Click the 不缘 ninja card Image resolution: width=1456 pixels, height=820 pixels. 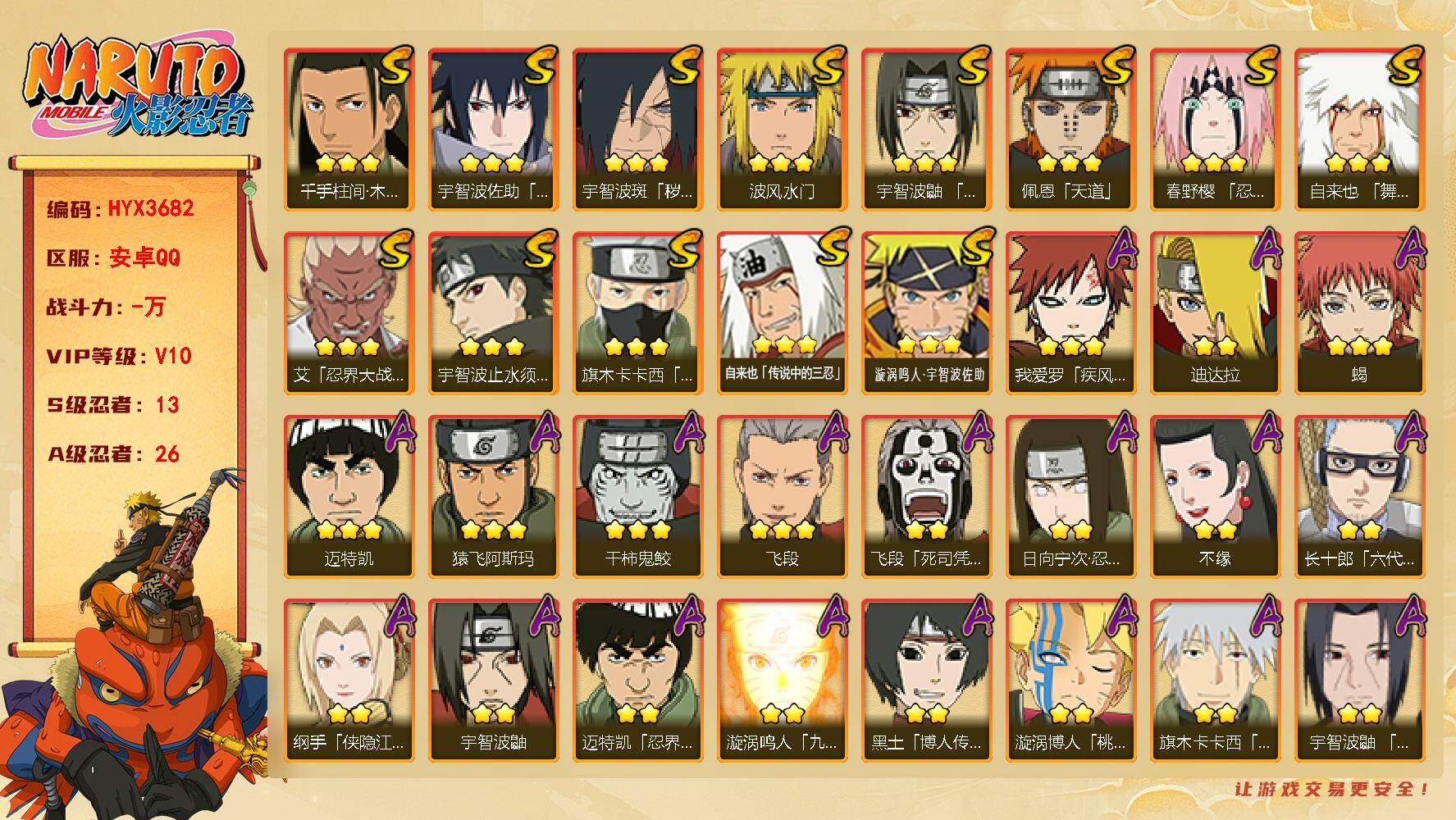1215,497
